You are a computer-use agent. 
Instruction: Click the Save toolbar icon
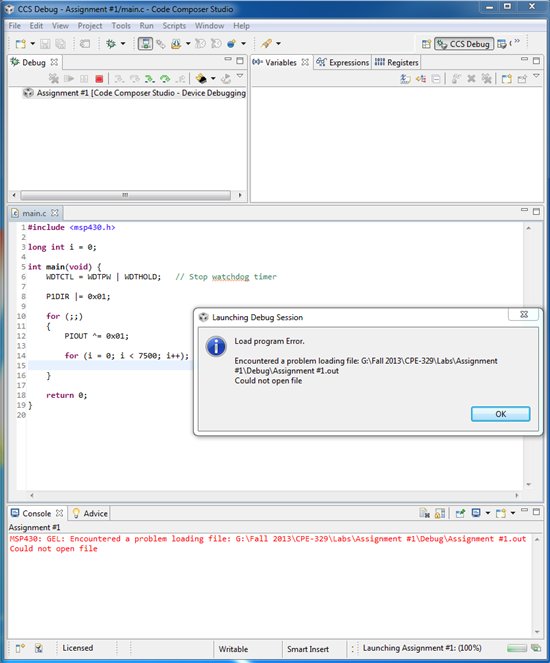[x=45, y=44]
